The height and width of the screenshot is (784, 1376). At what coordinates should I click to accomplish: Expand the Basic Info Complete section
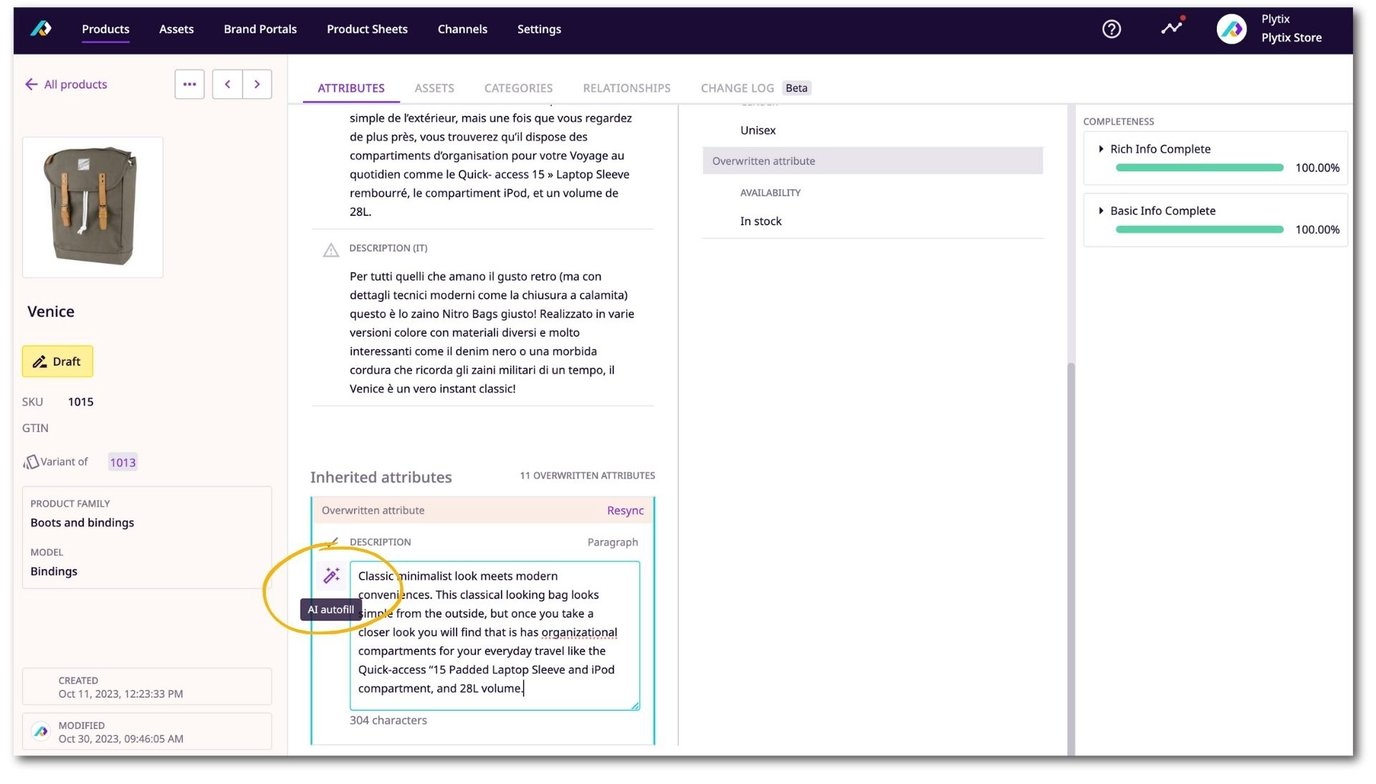[x=1100, y=210]
